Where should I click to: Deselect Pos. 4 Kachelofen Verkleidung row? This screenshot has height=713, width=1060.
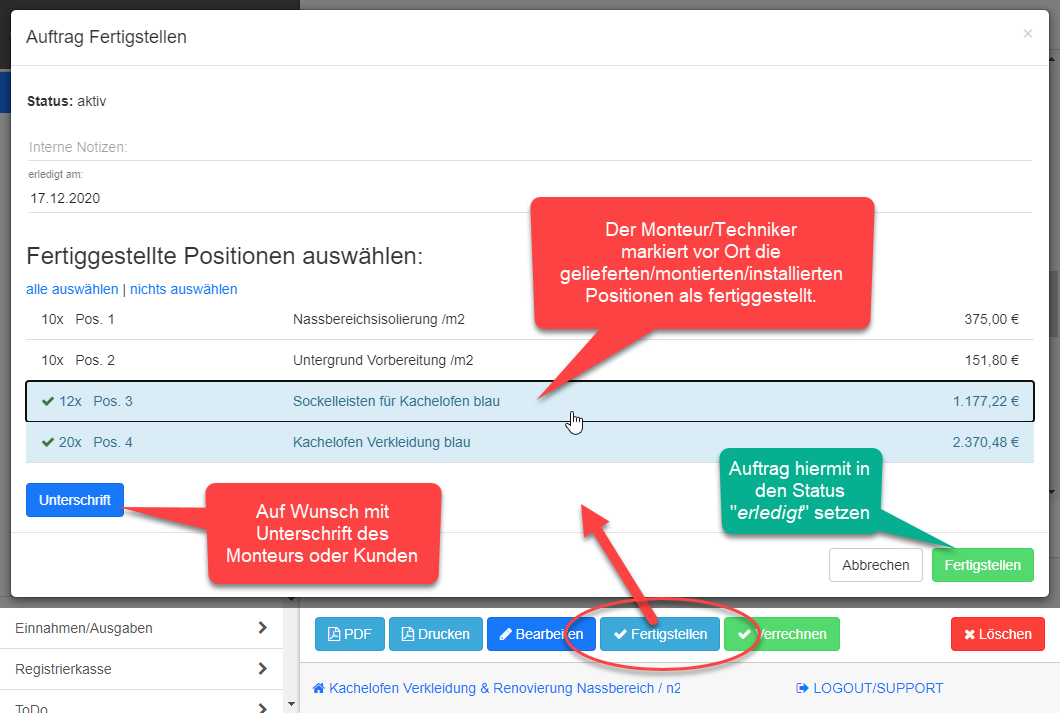point(400,442)
